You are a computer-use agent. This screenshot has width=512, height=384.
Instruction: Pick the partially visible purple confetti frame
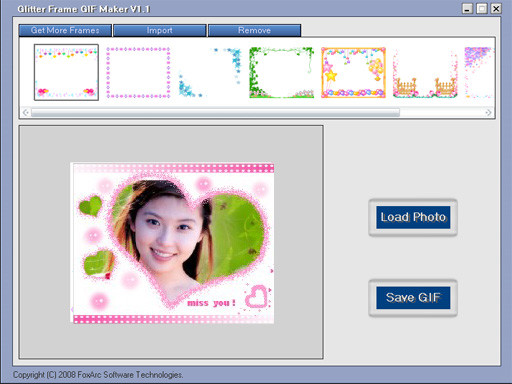click(479, 72)
